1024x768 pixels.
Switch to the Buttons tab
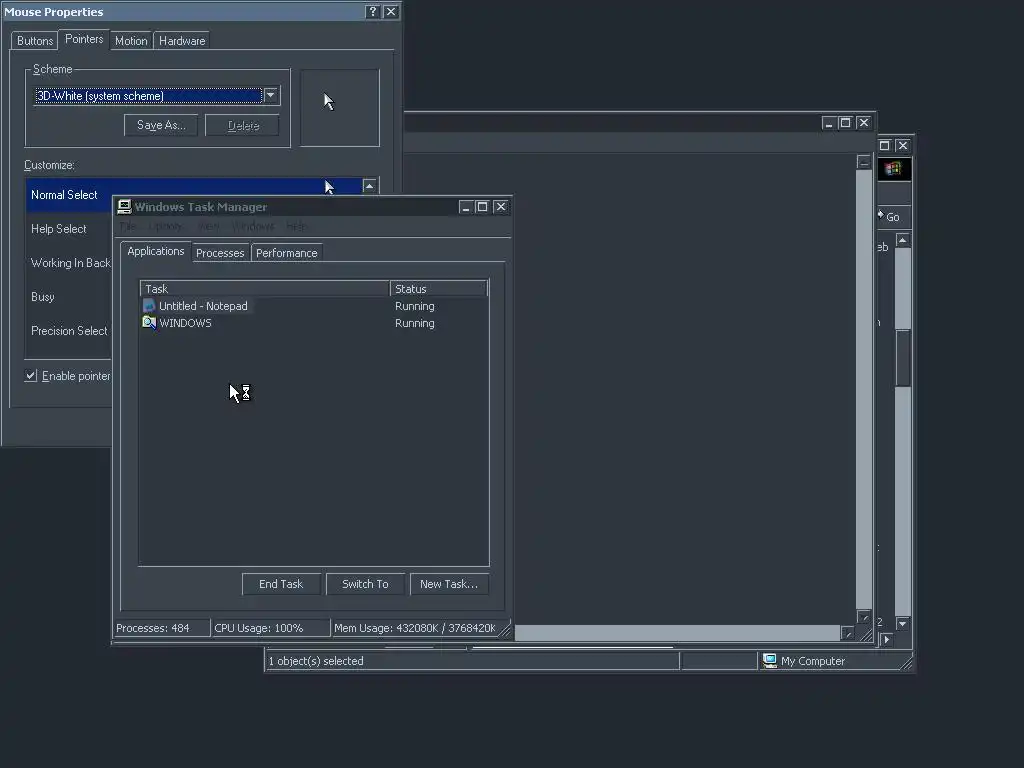pyautogui.click(x=35, y=40)
